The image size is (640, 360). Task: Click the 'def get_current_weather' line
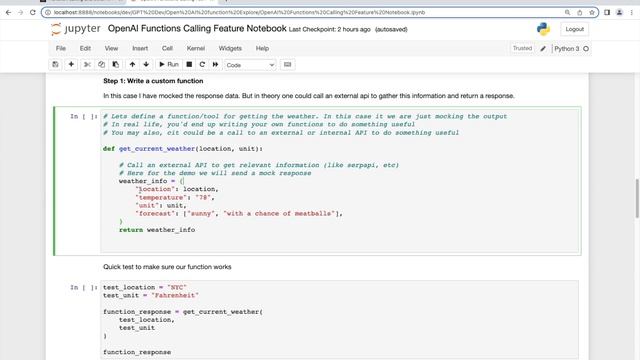[x=183, y=149]
